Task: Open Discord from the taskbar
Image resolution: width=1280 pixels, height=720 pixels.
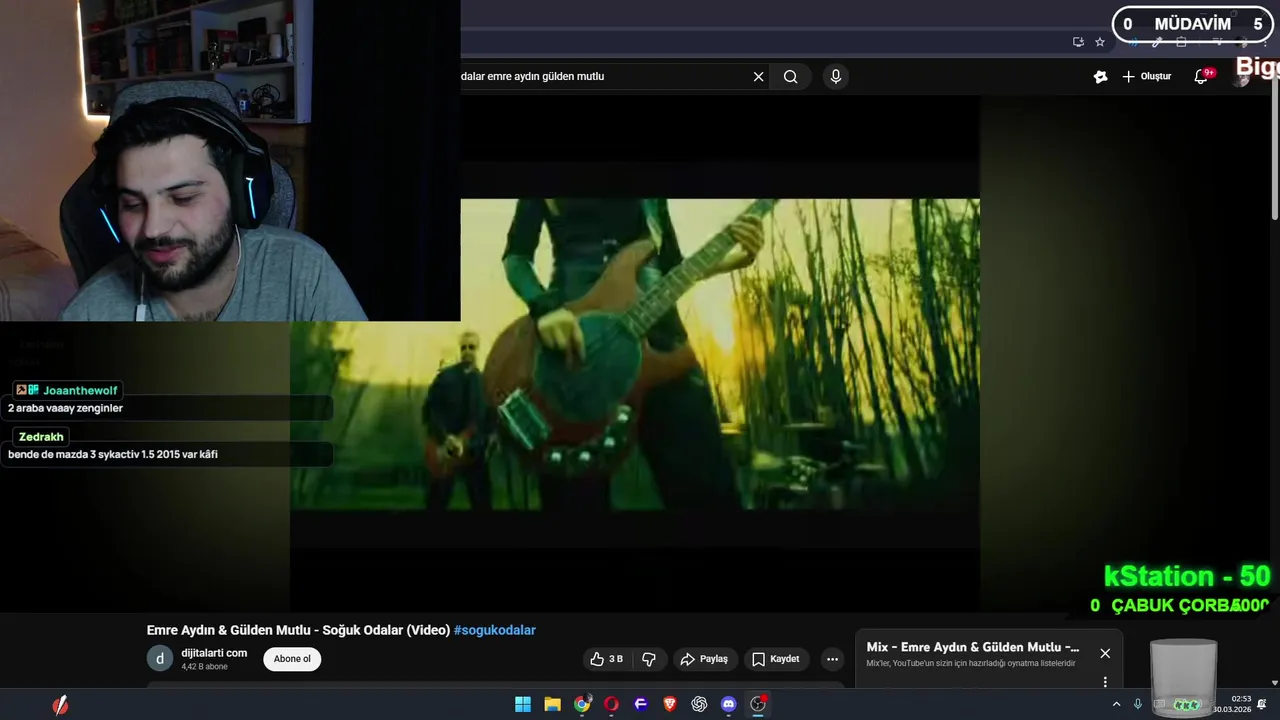Action: pyautogui.click(x=729, y=704)
